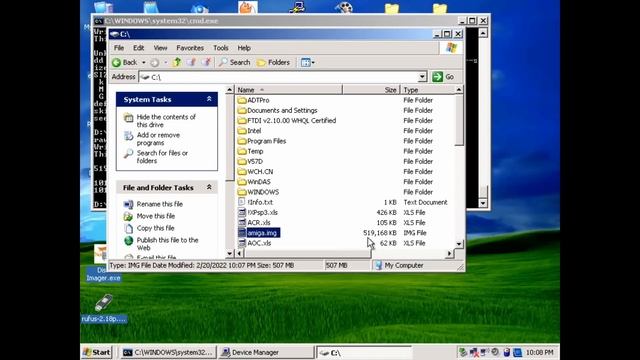Open the Search pane

point(234,62)
